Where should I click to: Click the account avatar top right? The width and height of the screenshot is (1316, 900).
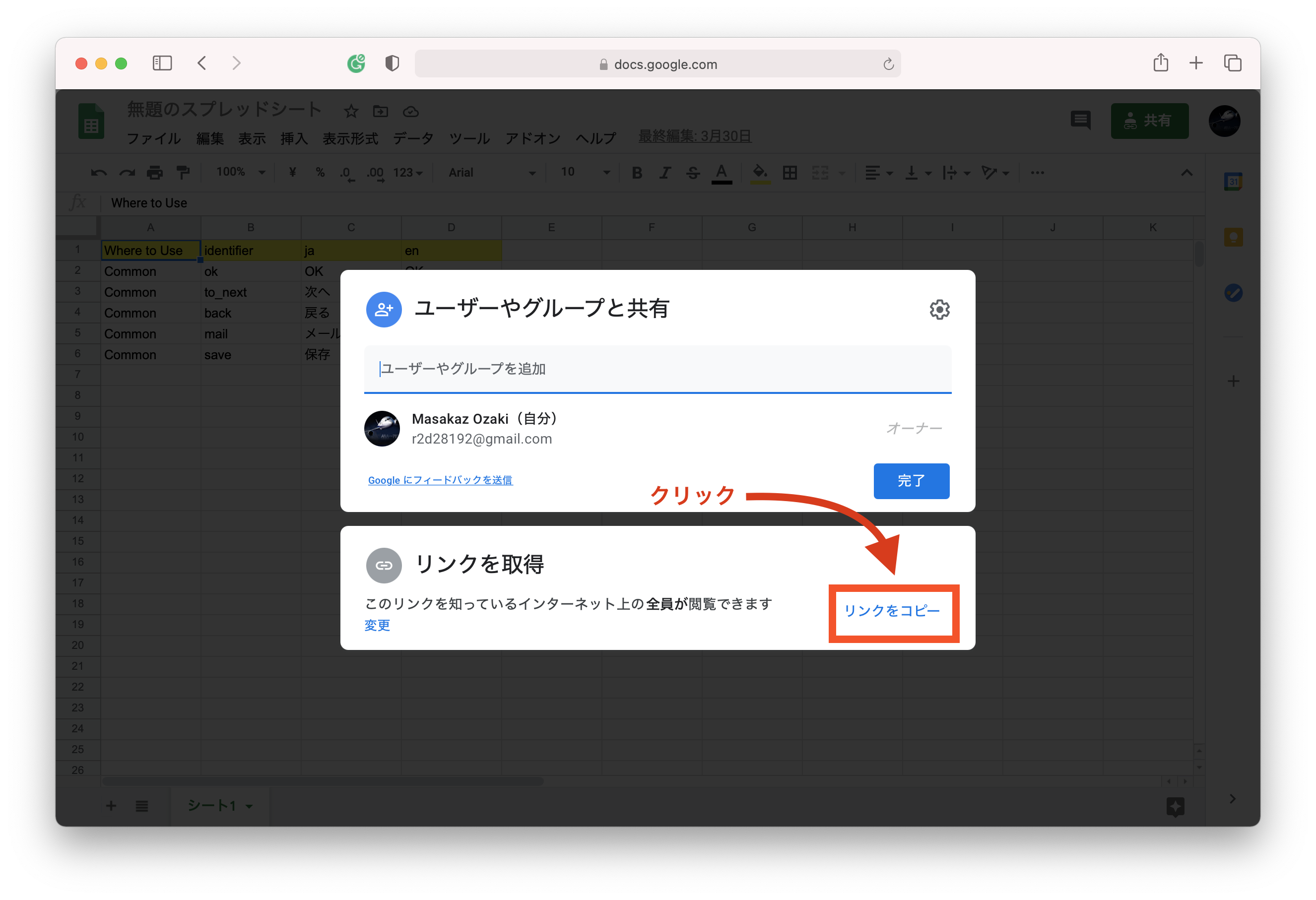(1224, 121)
